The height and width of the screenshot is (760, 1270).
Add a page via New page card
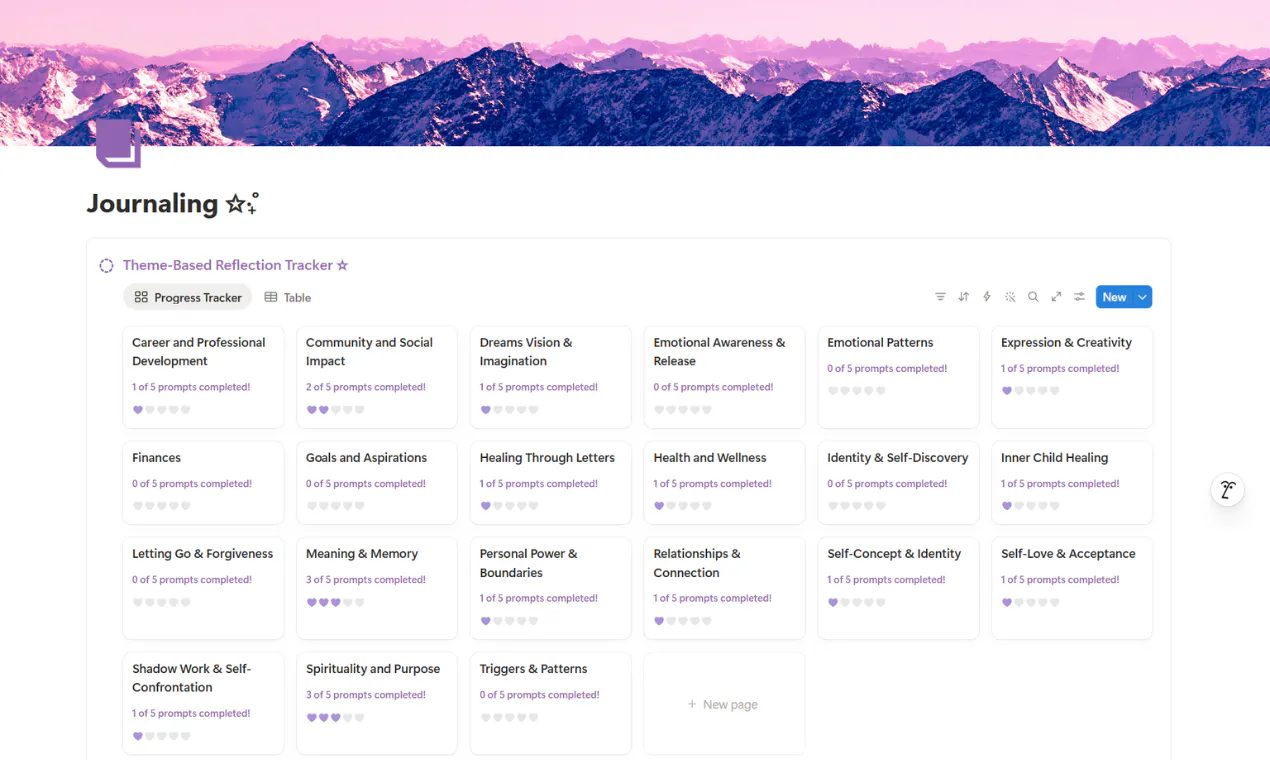[x=724, y=704]
